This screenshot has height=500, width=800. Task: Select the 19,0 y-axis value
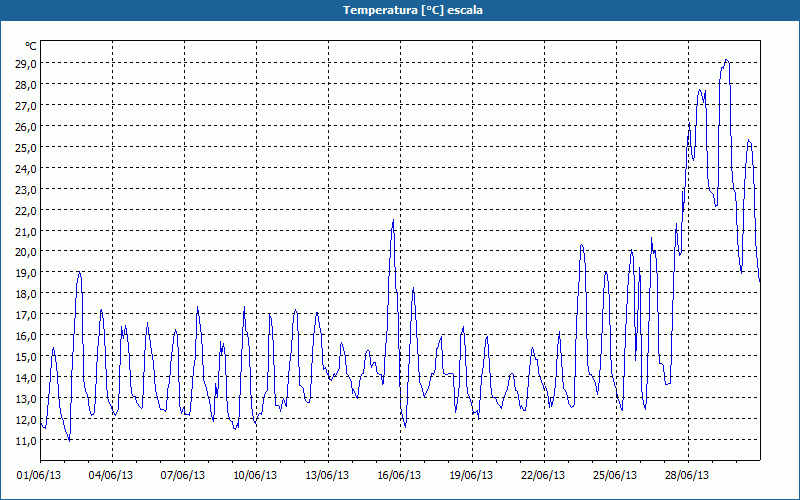pos(25,272)
